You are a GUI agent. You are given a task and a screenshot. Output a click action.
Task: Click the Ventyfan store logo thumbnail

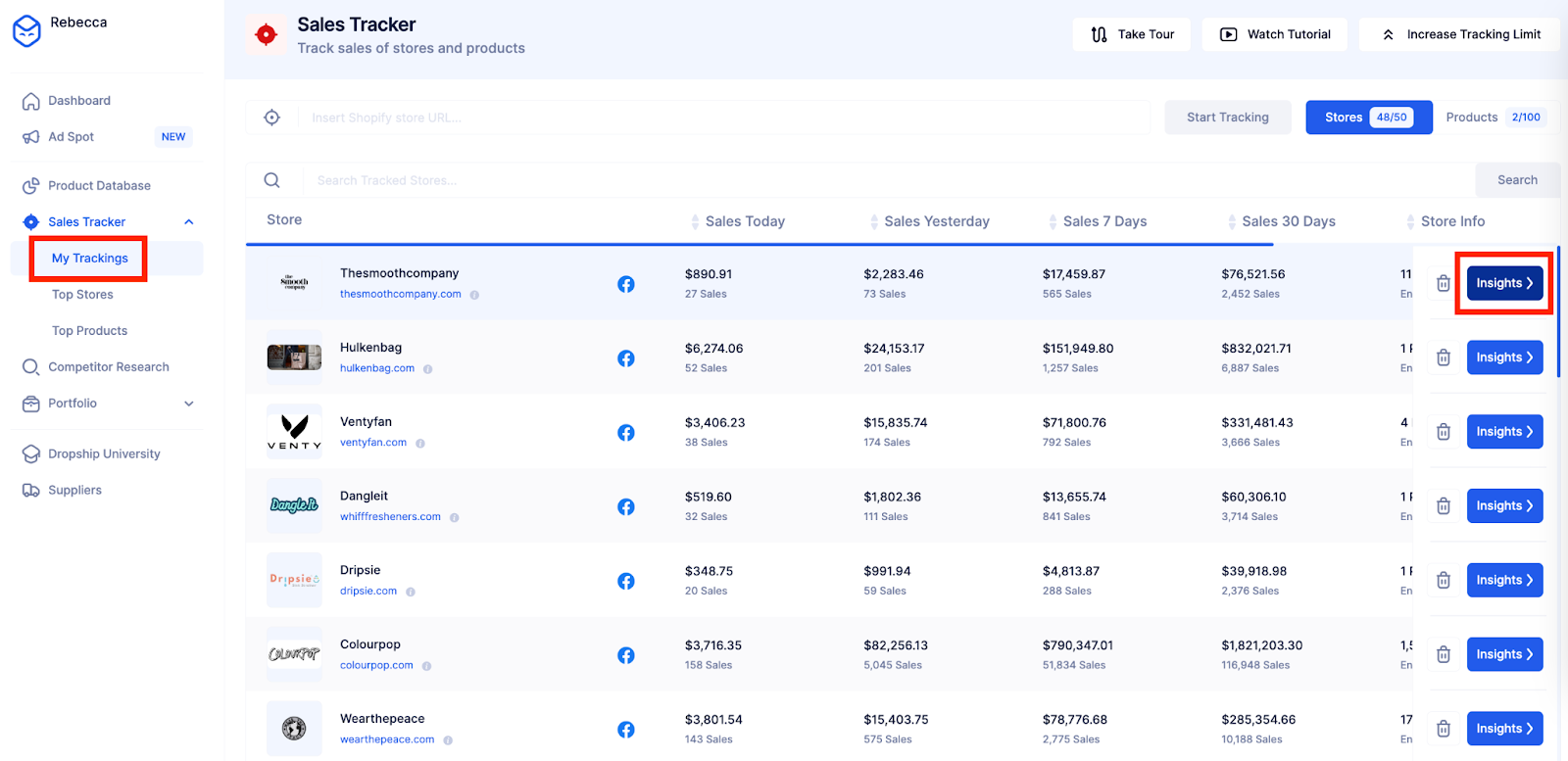pos(294,432)
